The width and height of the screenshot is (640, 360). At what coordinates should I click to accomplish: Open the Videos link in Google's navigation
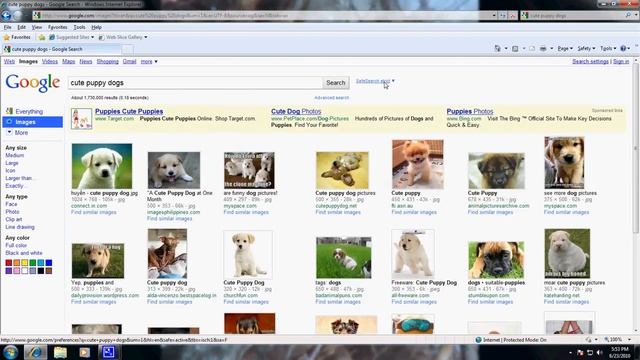[50, 62]
